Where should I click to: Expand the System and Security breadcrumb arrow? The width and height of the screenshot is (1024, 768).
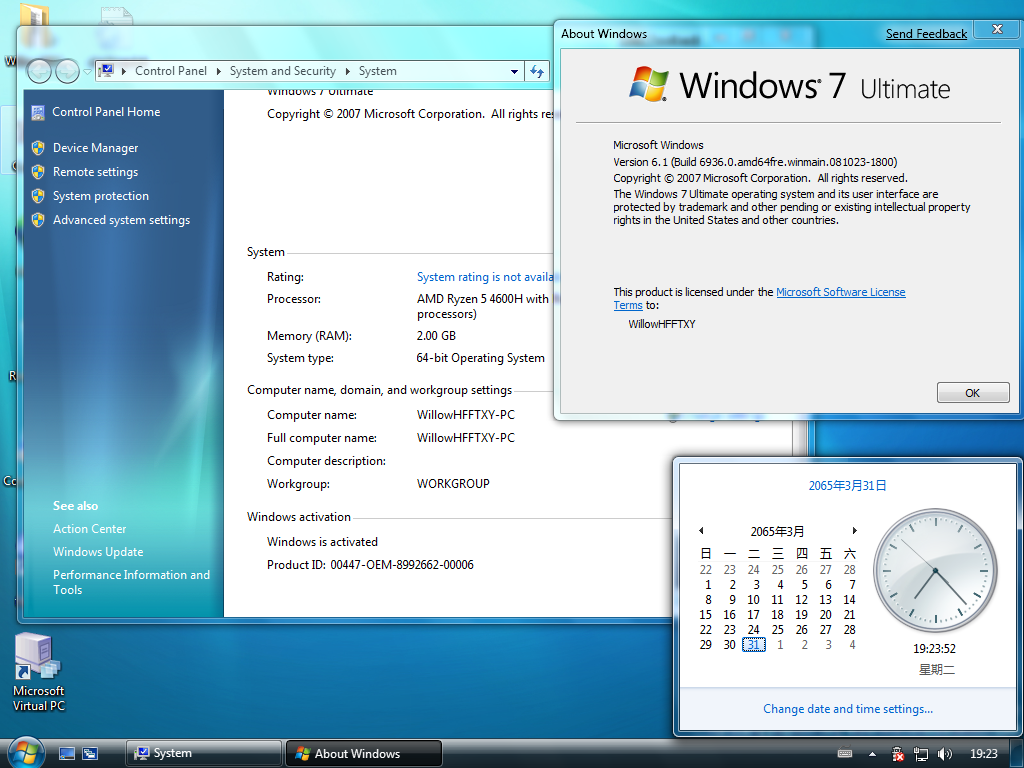pyautogui.click(x=347, y=71)
